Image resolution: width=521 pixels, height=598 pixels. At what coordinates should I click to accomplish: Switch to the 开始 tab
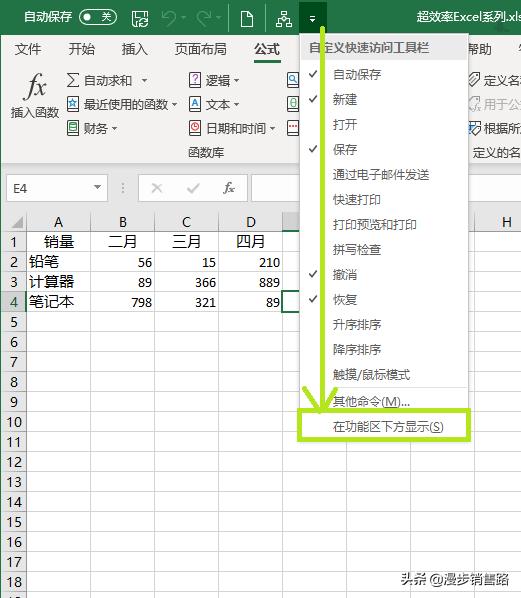point(81,49)
